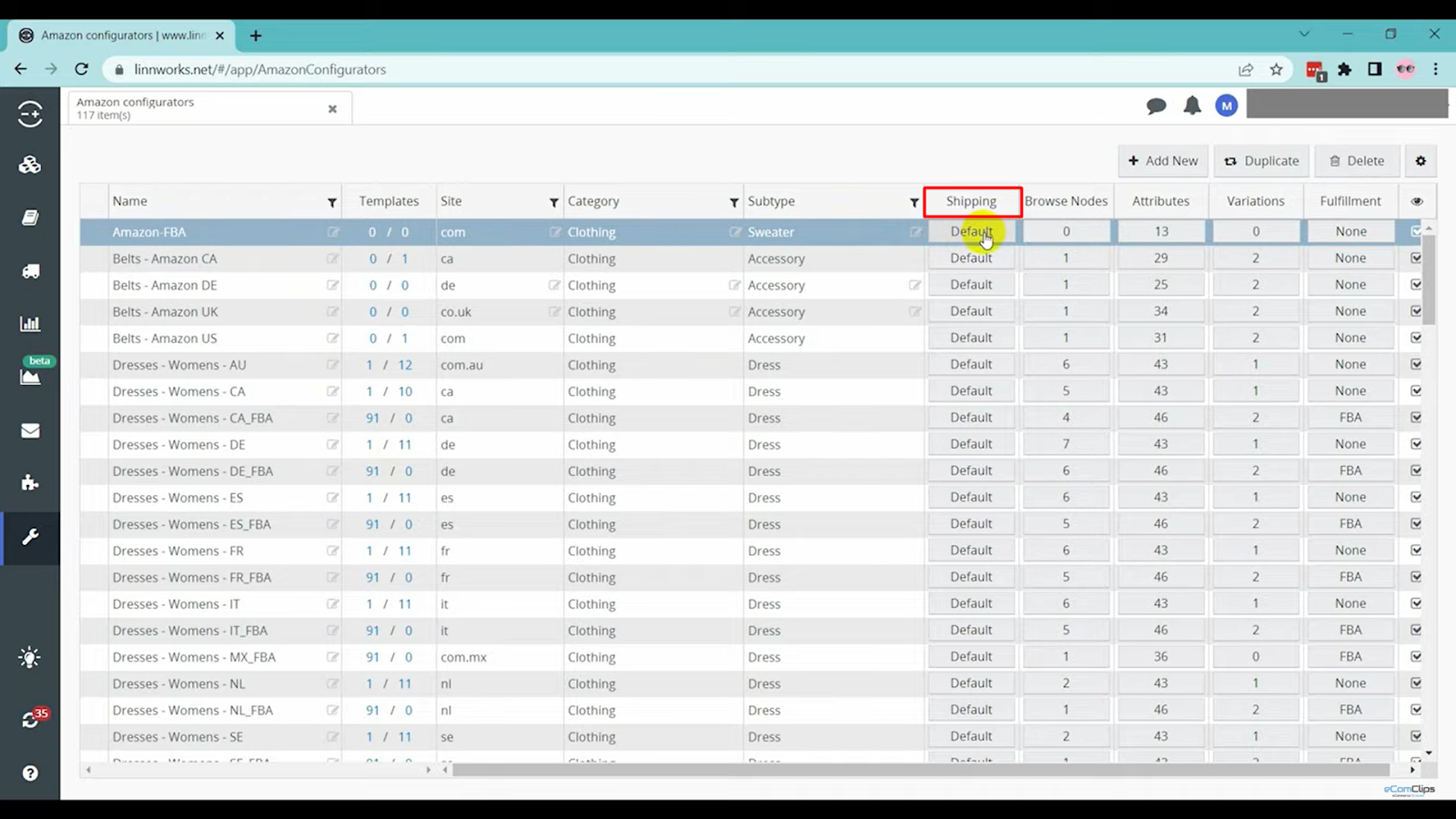
Task: Click the blue M user avatar
Action: pos(1227,106)
